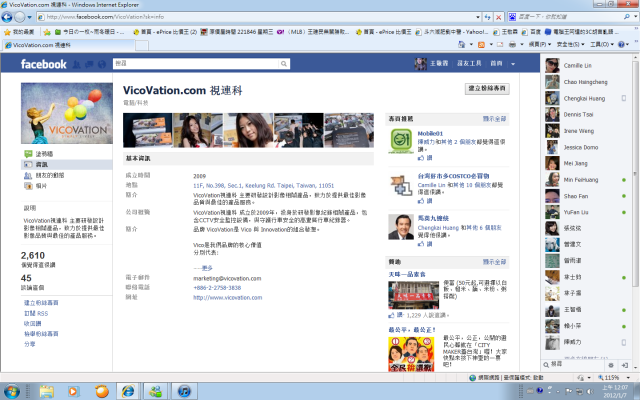
Task: Open iTunes from the taskbar
Action: coord(184,392)
